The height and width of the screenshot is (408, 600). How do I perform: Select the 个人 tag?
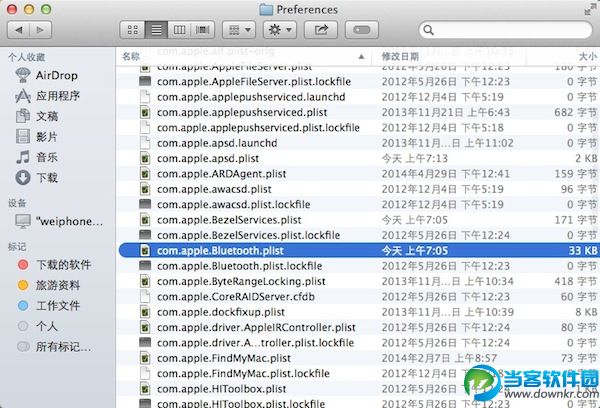click(x=38, y=326)
